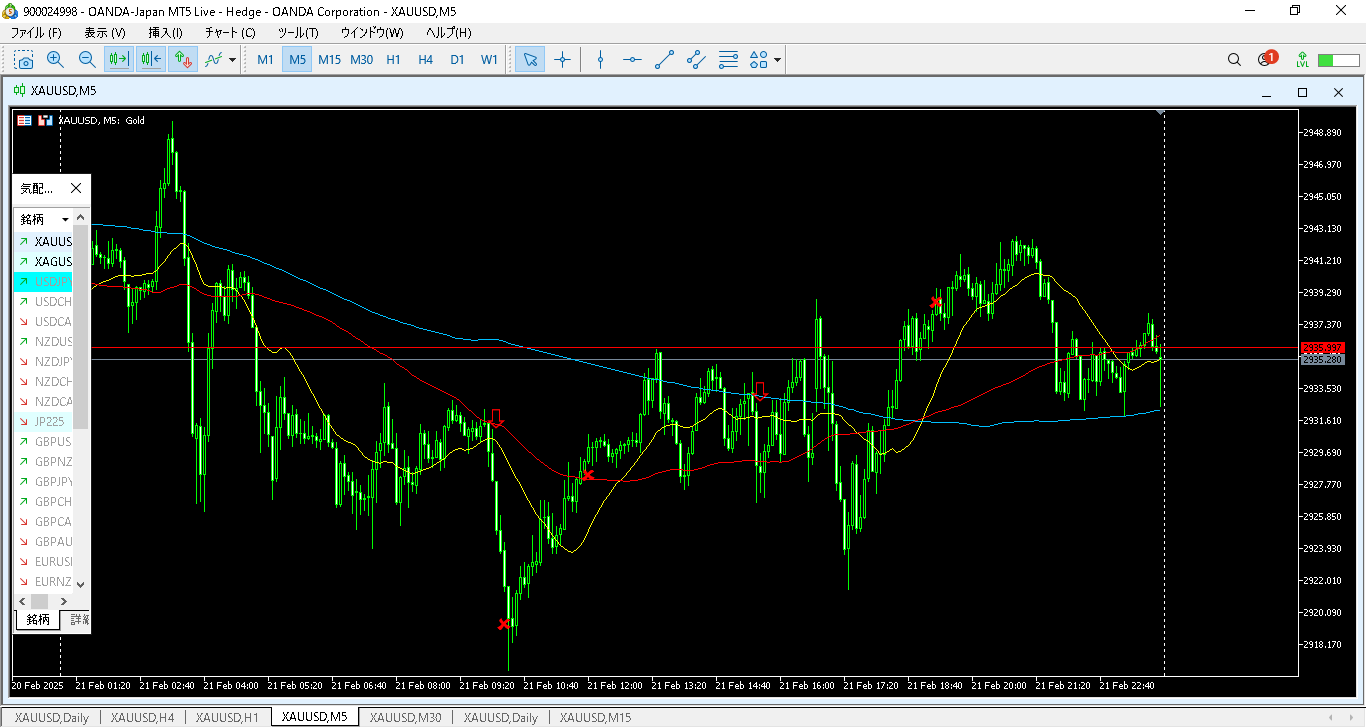The image size is (1366, 728).
Task: Select the trendline drawing tool
Action: tap(664, 60)
